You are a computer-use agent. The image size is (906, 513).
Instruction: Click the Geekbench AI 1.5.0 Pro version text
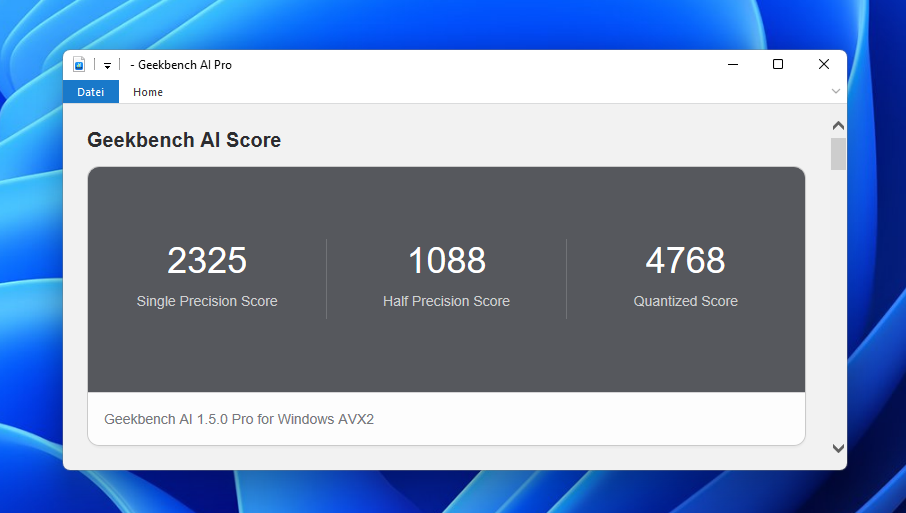click(x=239, y=419)
